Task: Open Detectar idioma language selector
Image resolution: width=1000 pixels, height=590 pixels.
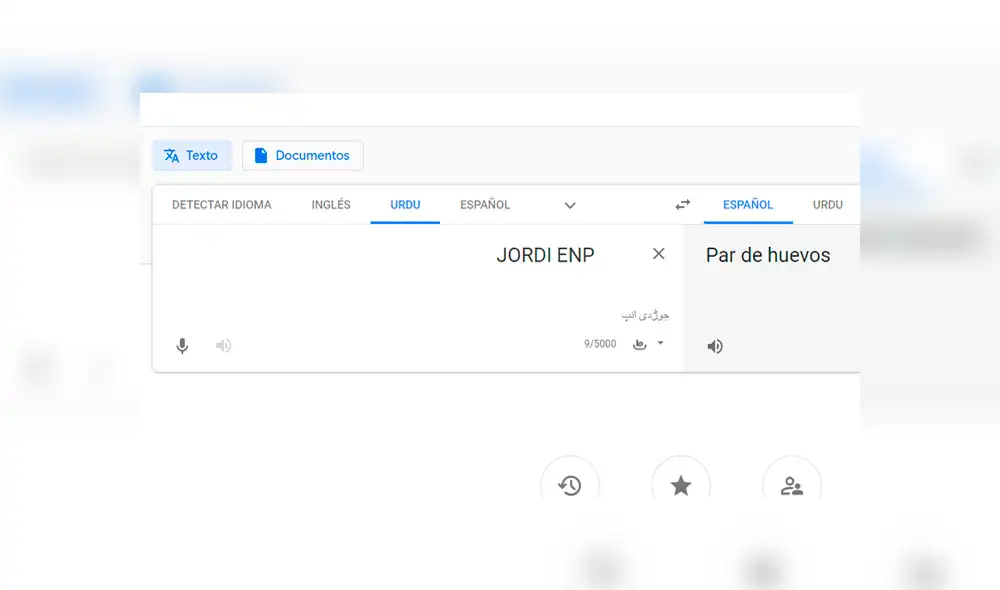Action: tap(220, 204)
